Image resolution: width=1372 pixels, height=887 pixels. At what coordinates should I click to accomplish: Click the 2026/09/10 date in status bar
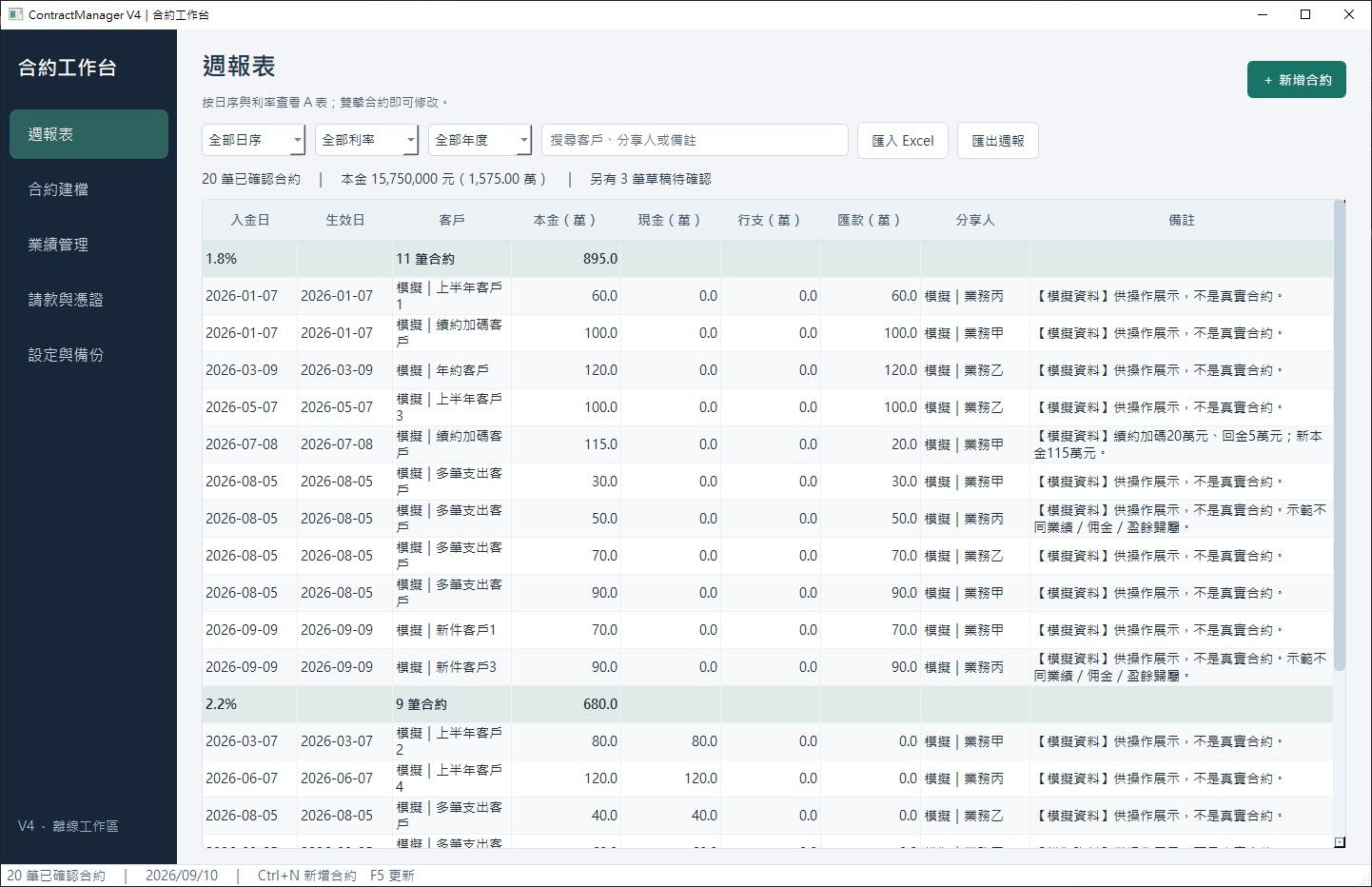coord(182,876)
